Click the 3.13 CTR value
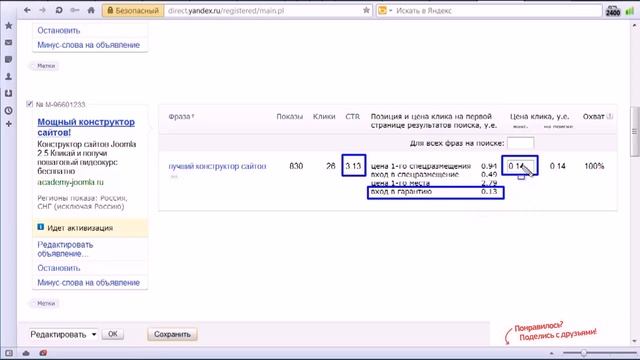The width and height of the screenshot is (640, 360). tap(353, 166)
